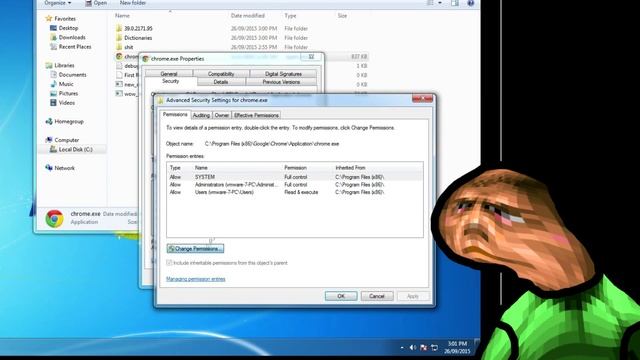
Task: Open the Videos library icon
Action: coord(53,103)
